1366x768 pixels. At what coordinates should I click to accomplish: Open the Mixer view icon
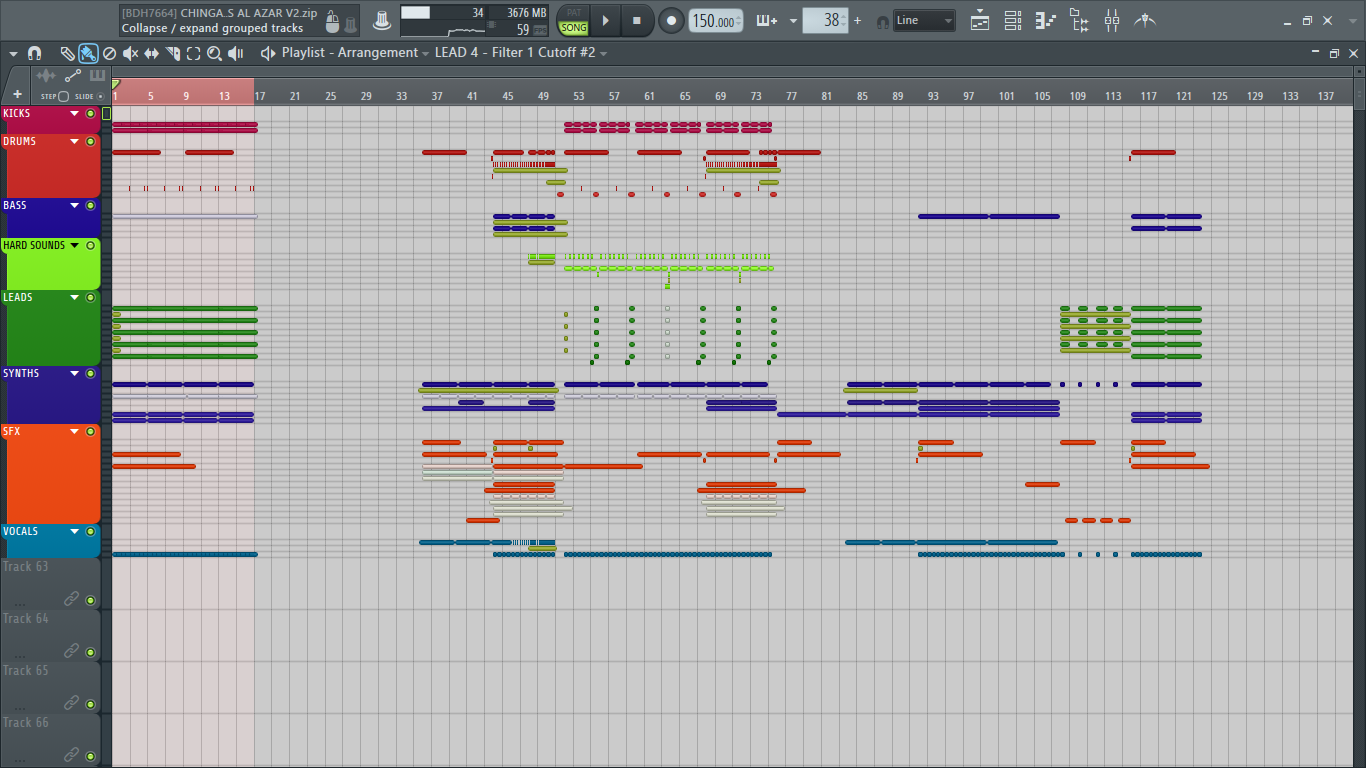[1112, 20]
